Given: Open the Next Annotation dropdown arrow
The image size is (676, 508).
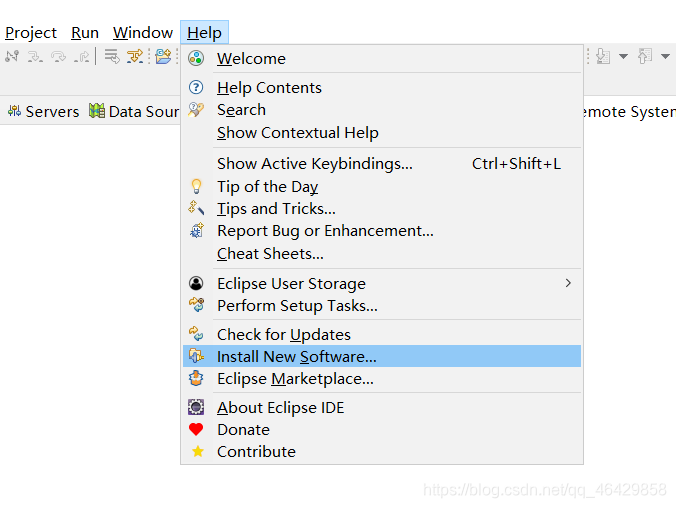Looking at the screenshot, I should (623, 56).
